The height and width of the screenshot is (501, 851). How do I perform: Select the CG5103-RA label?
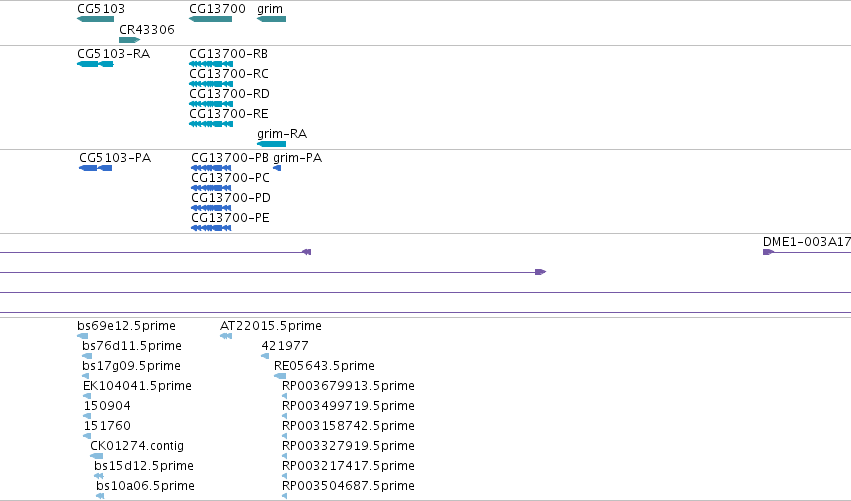113,54
